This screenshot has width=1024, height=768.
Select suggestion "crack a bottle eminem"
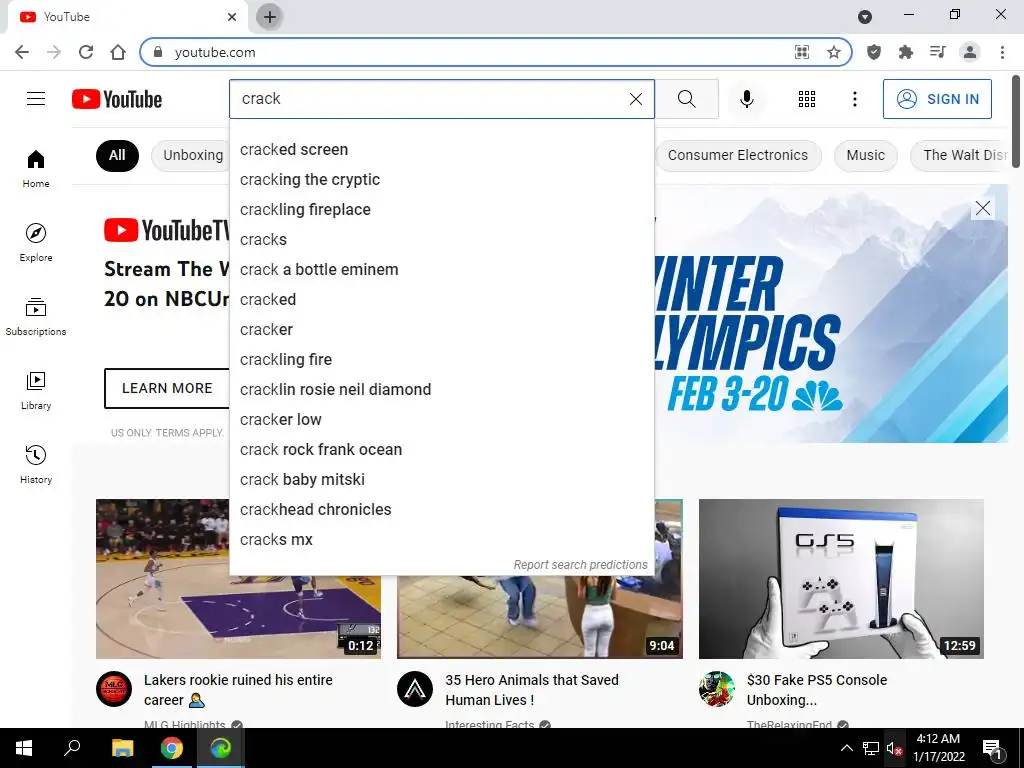click(x=441, y=270)
